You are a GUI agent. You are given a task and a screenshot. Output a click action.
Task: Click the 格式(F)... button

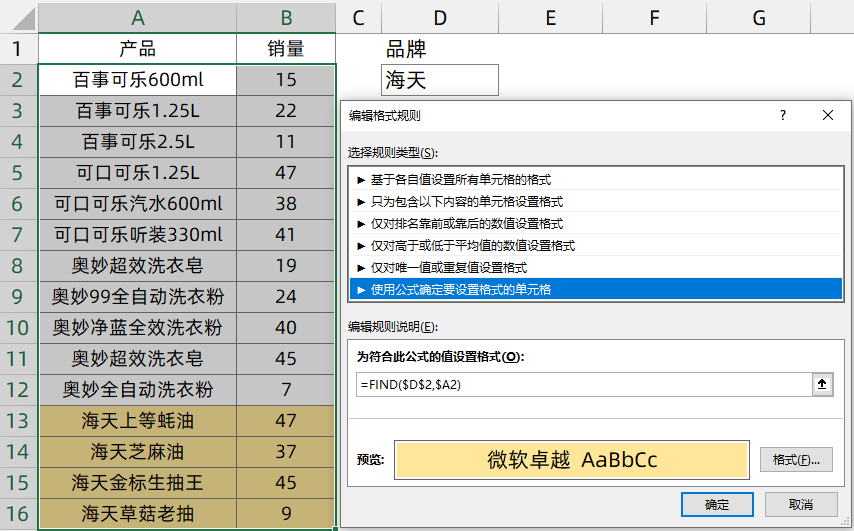796,460
